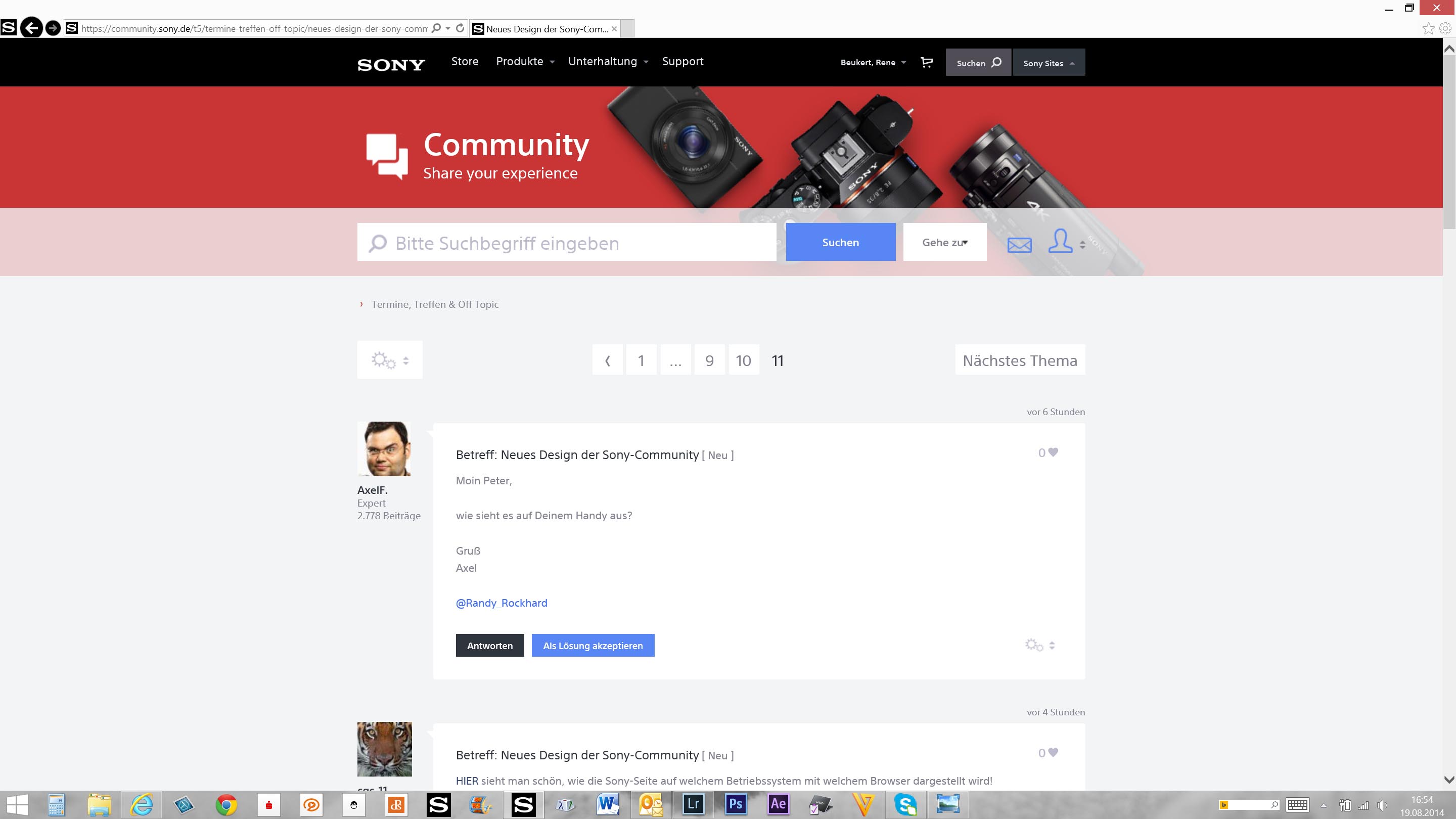1456x819 pixels.
Task: Go to previous page arrow in pagination
Action: 608,360
